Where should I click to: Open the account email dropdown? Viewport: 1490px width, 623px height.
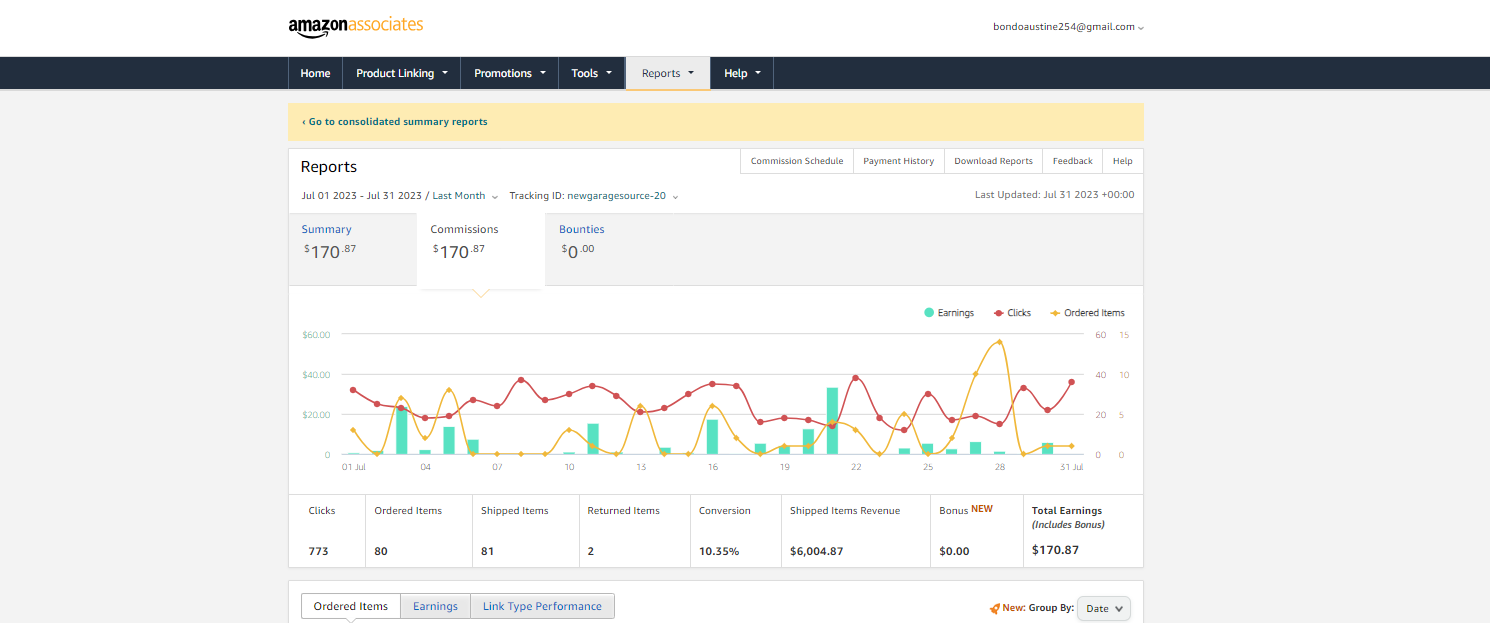pos(1068,27)
